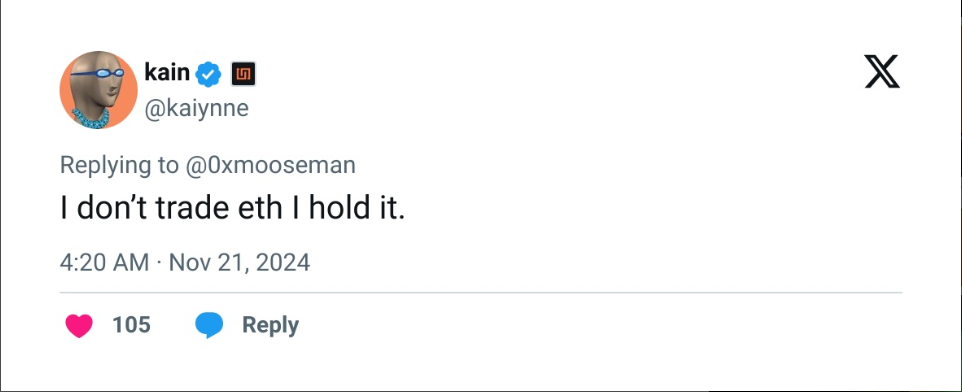Click the Reply text button

click(x=271, y=326)
